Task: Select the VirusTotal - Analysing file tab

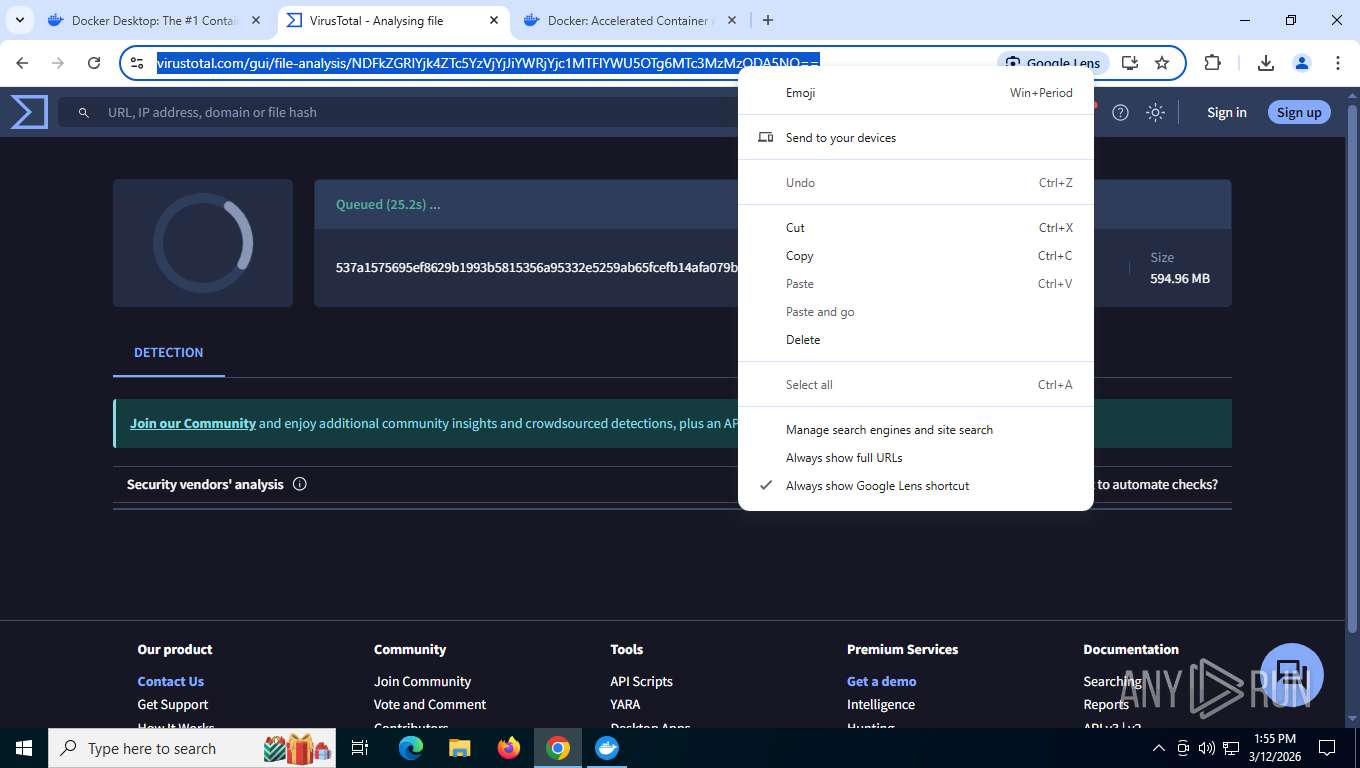Action: pos(392,20)
